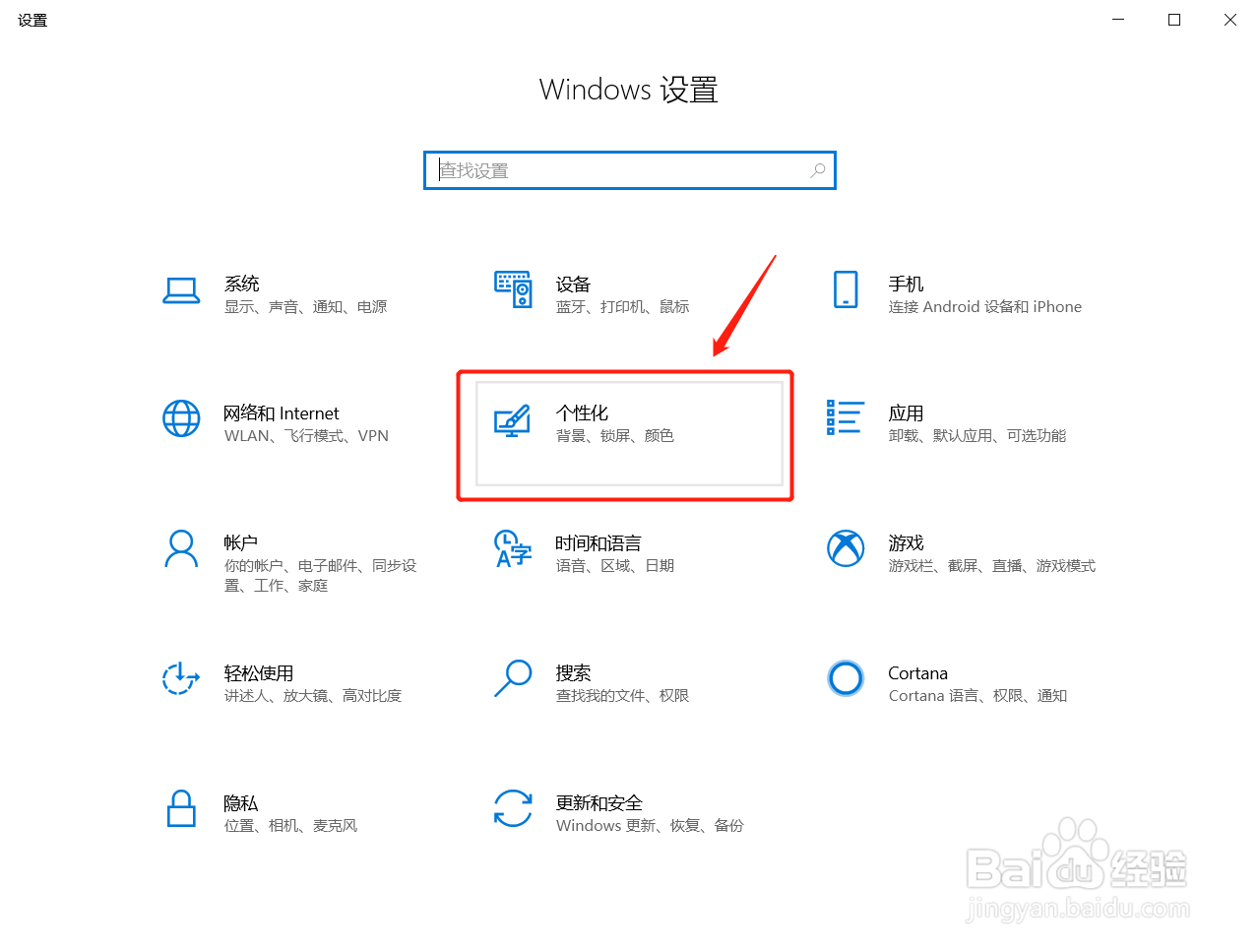Open 手机 (Phone) settings
1259x952 pixels.
coord(846,290)
